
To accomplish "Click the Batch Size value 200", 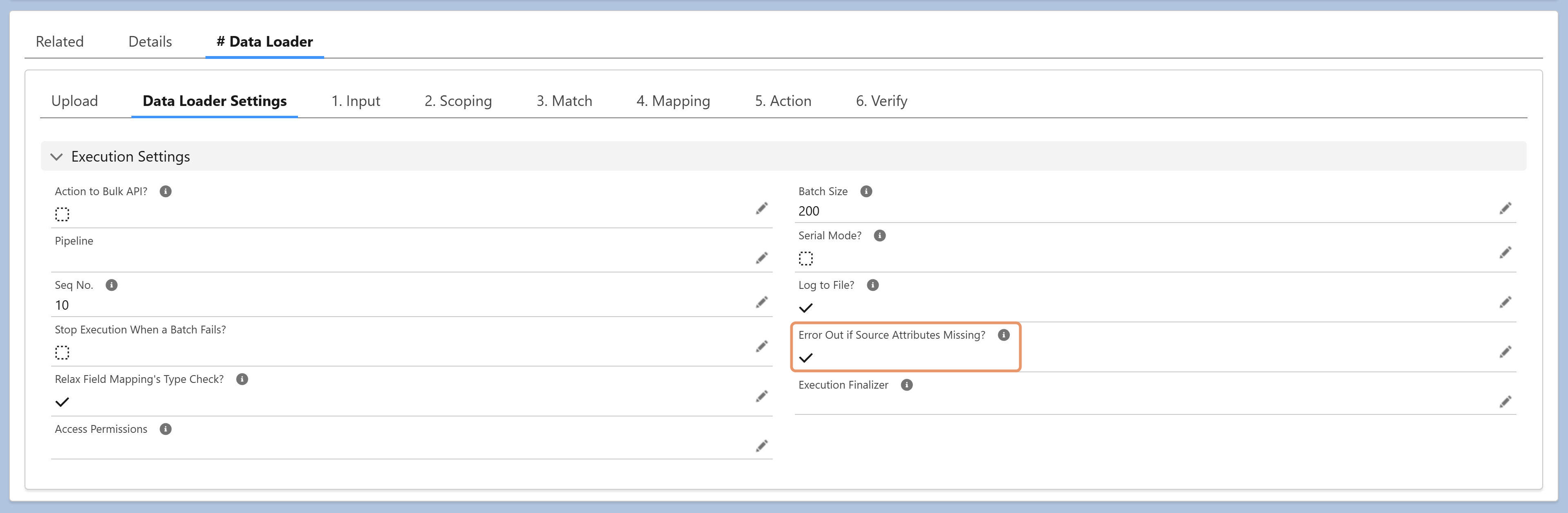I will 809,211.
